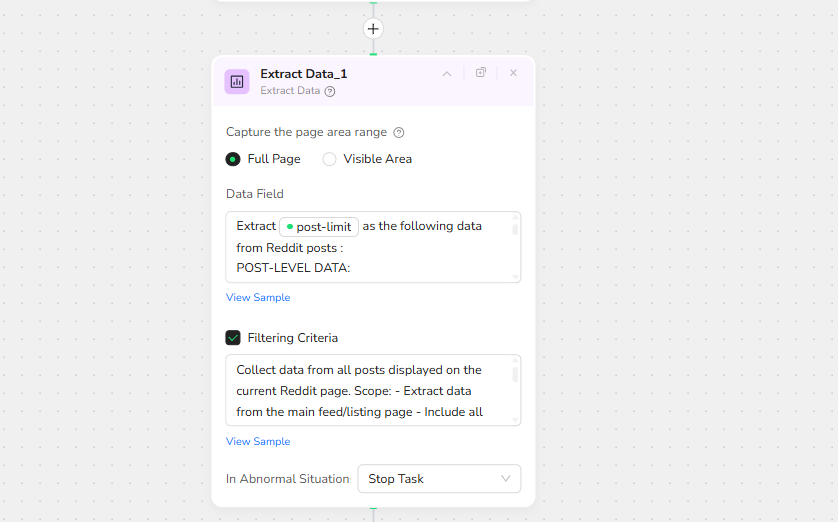Click the plus button above the node
Image resolution: width=838 pixels, height=522 pixels.
[373, 29]
